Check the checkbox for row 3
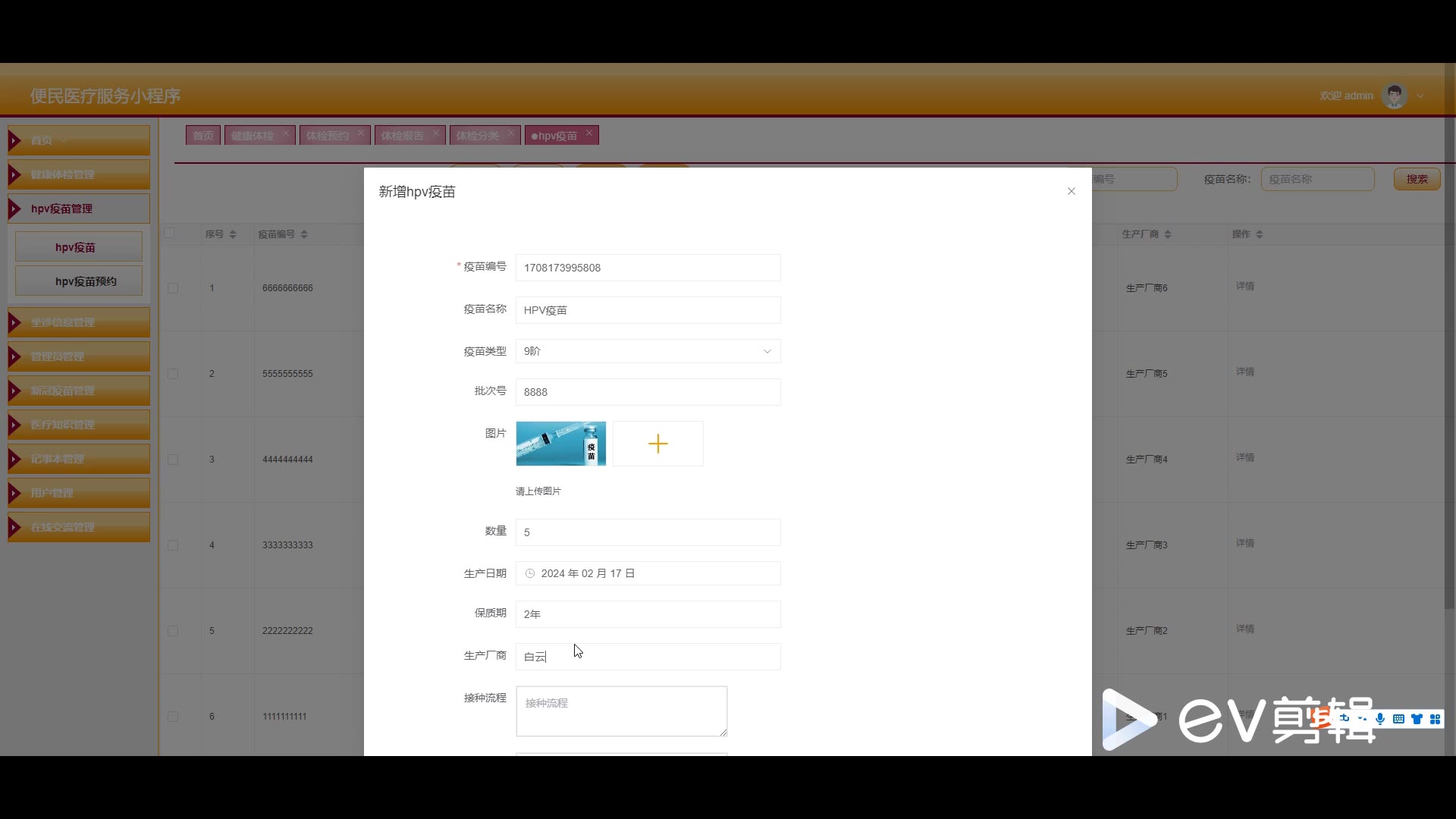The image size is (1456, 819). point(173,460)
